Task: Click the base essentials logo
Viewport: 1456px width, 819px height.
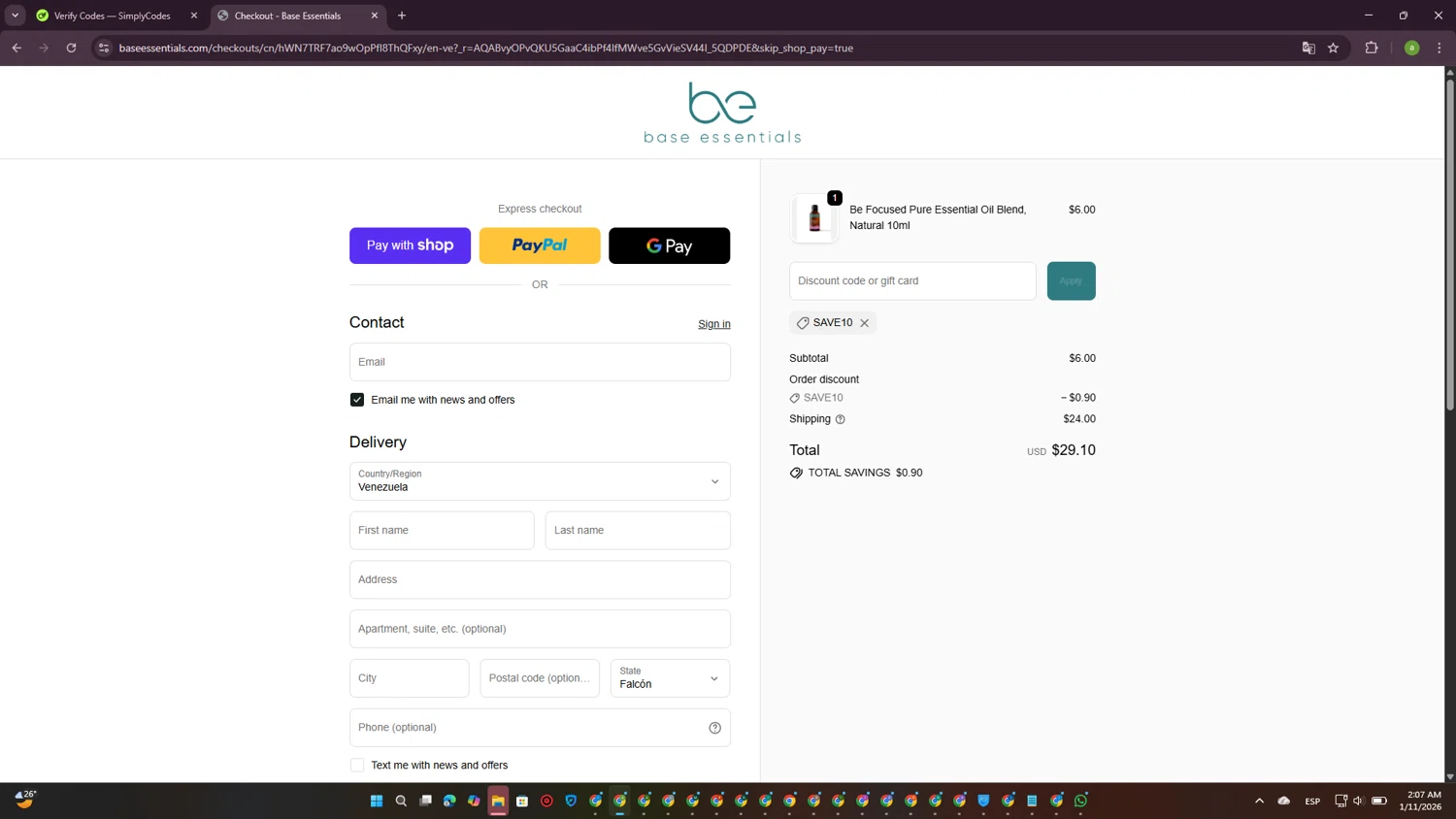Action: pos(722,113)
